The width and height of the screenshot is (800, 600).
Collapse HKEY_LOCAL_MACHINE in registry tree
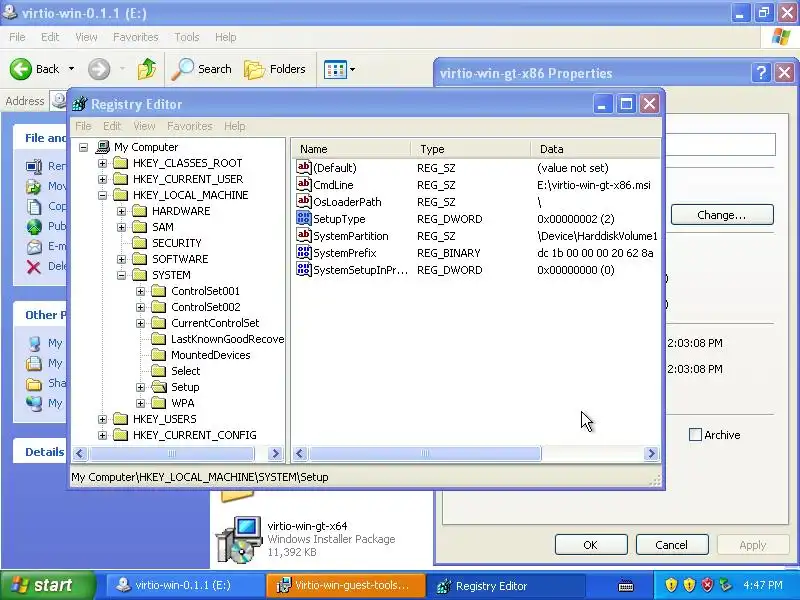103,195
